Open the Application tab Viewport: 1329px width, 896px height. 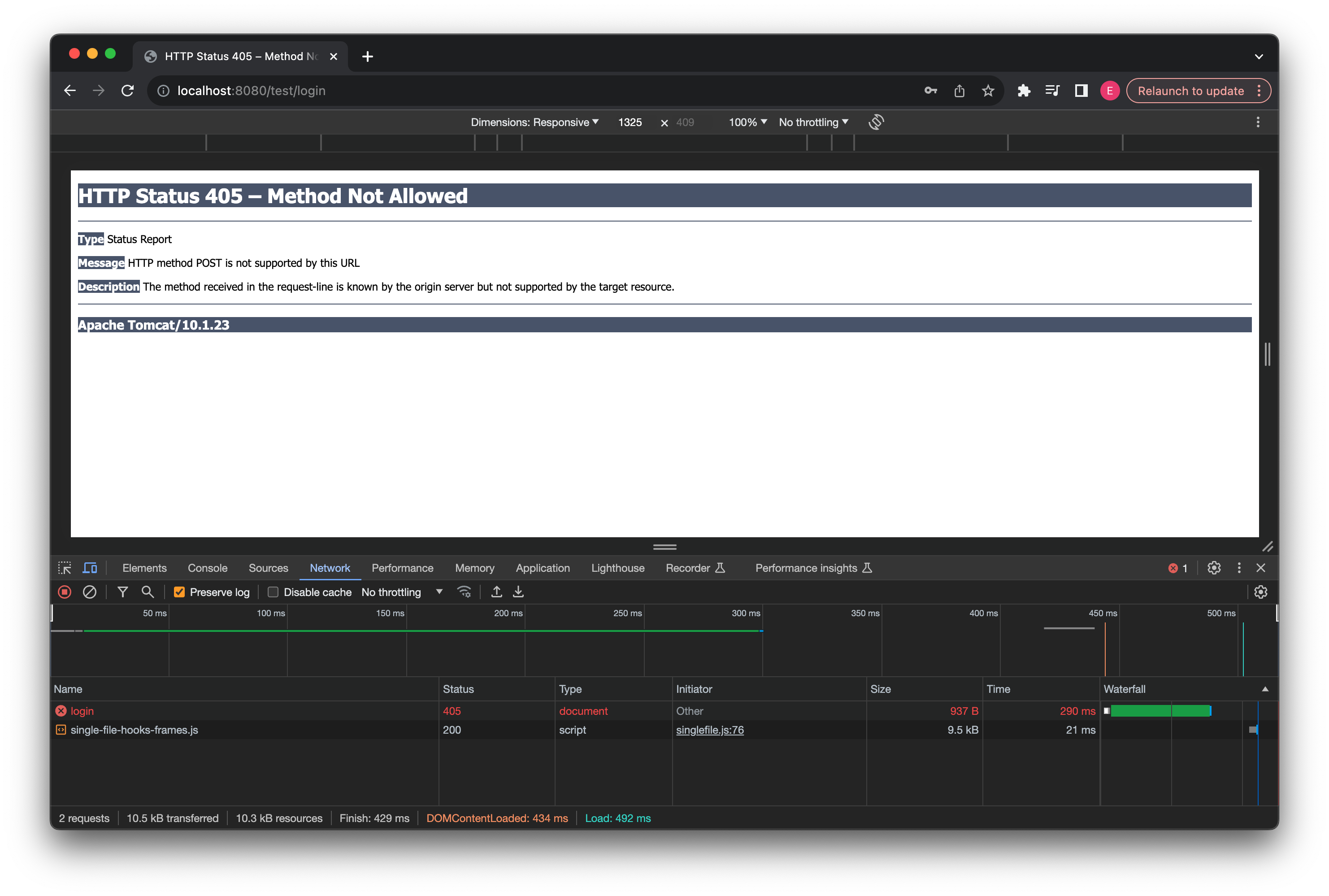tap(542, 568)
